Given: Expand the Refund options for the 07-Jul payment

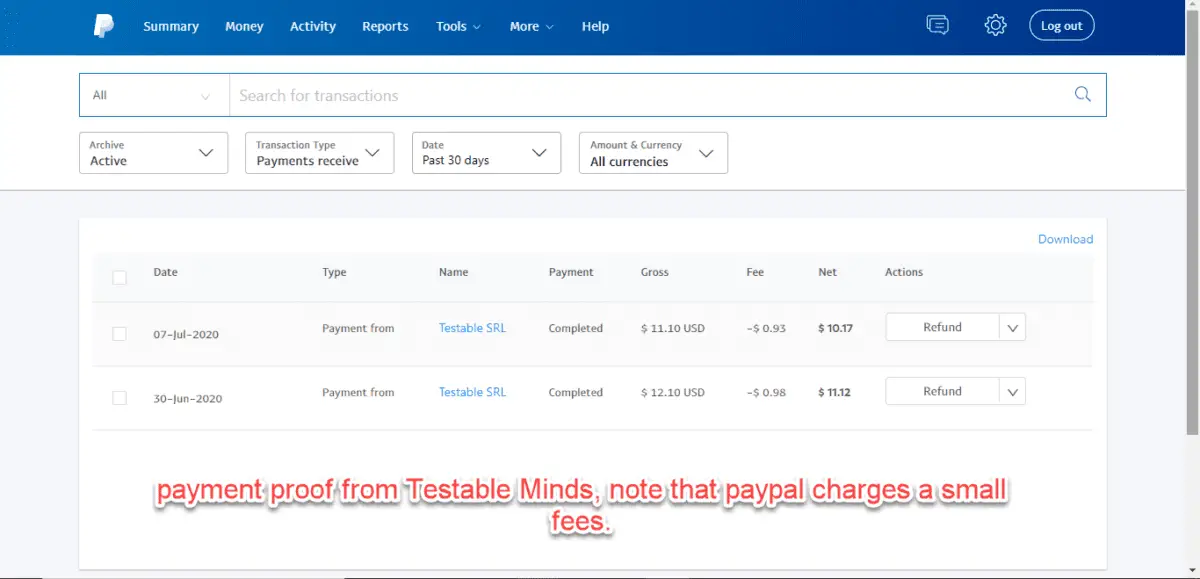Looking at the screenshot, I should (1011, 326).
